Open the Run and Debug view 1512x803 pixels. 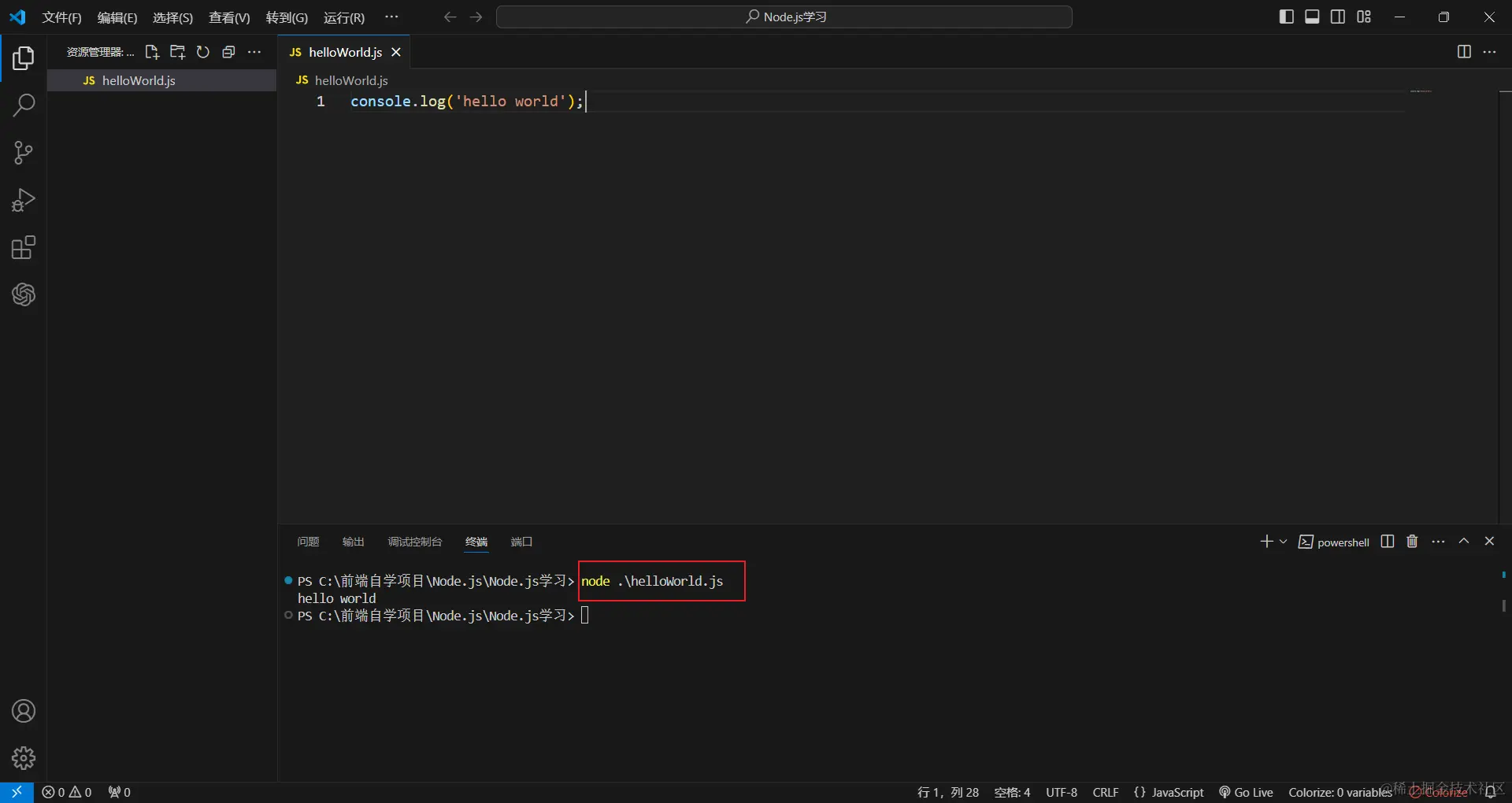tap(24, 200)
